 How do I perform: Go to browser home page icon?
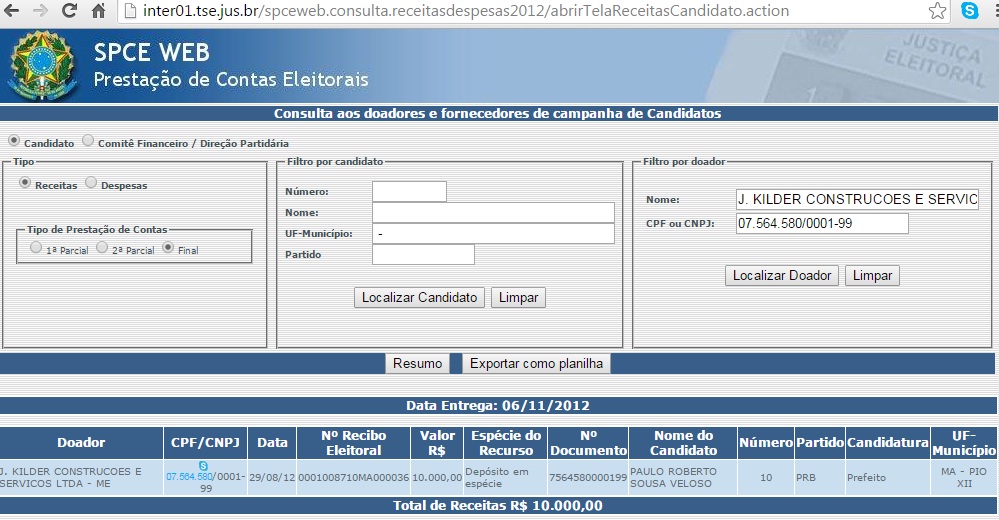click(98, 11)
